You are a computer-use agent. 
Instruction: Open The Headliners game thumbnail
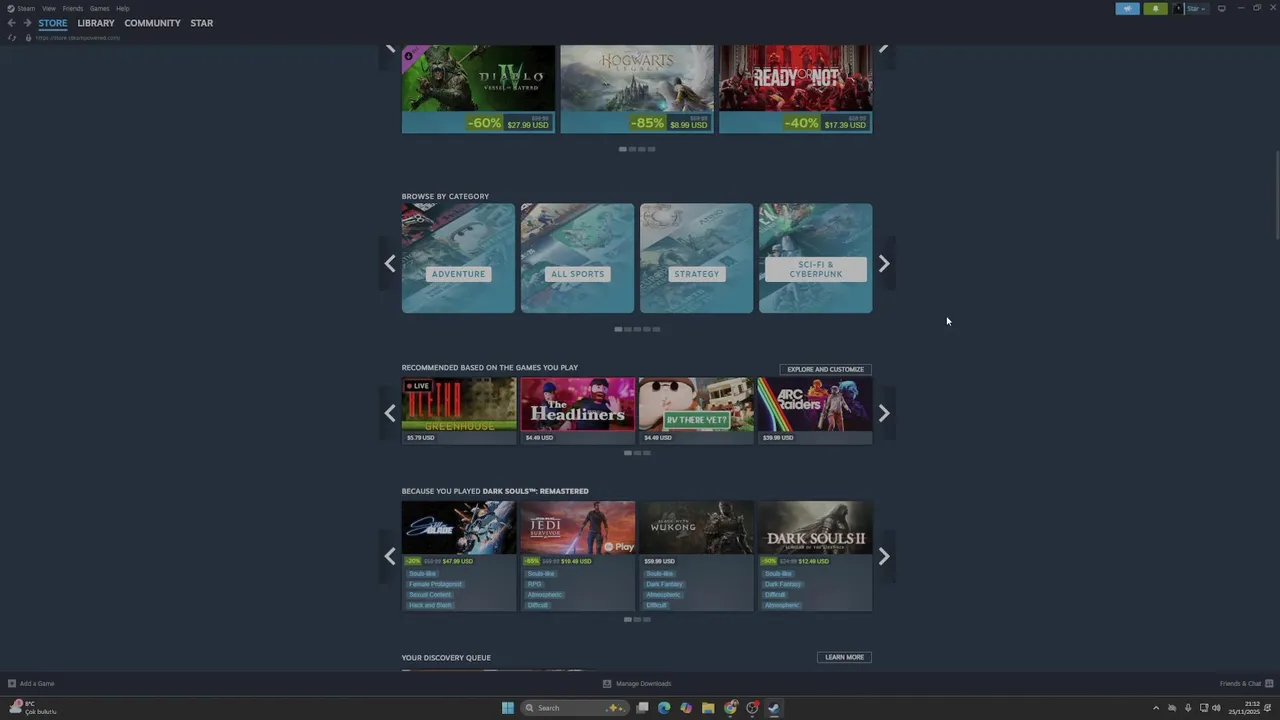tap(577, 404)
